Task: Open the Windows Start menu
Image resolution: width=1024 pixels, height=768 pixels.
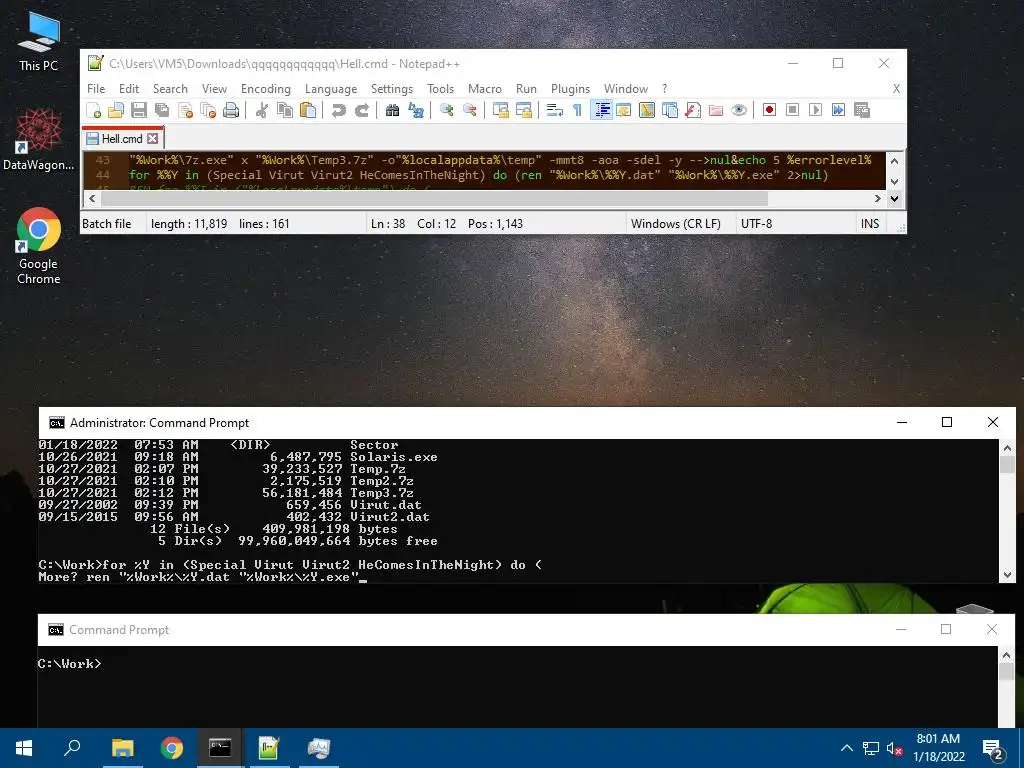Action: point(24,748)
